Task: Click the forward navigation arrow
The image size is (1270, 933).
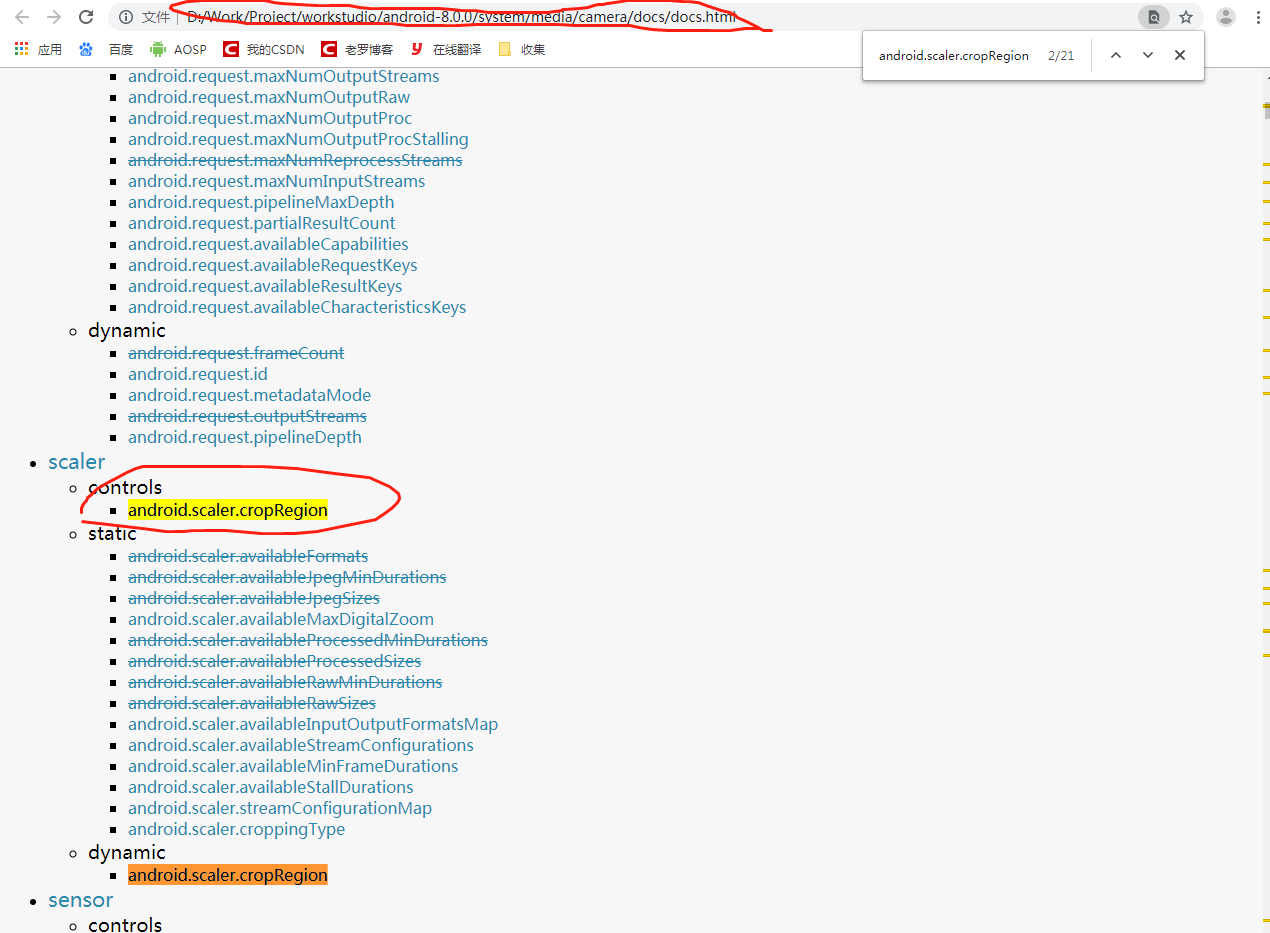Action: [54, 16]
